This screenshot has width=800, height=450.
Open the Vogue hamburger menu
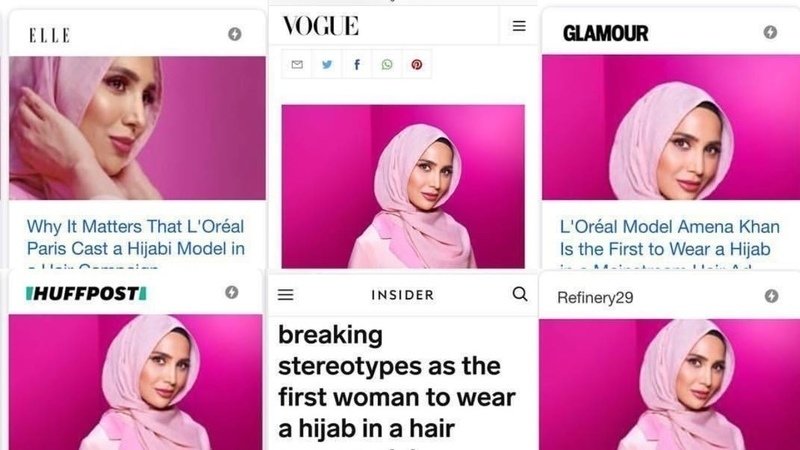coord(519,26)
